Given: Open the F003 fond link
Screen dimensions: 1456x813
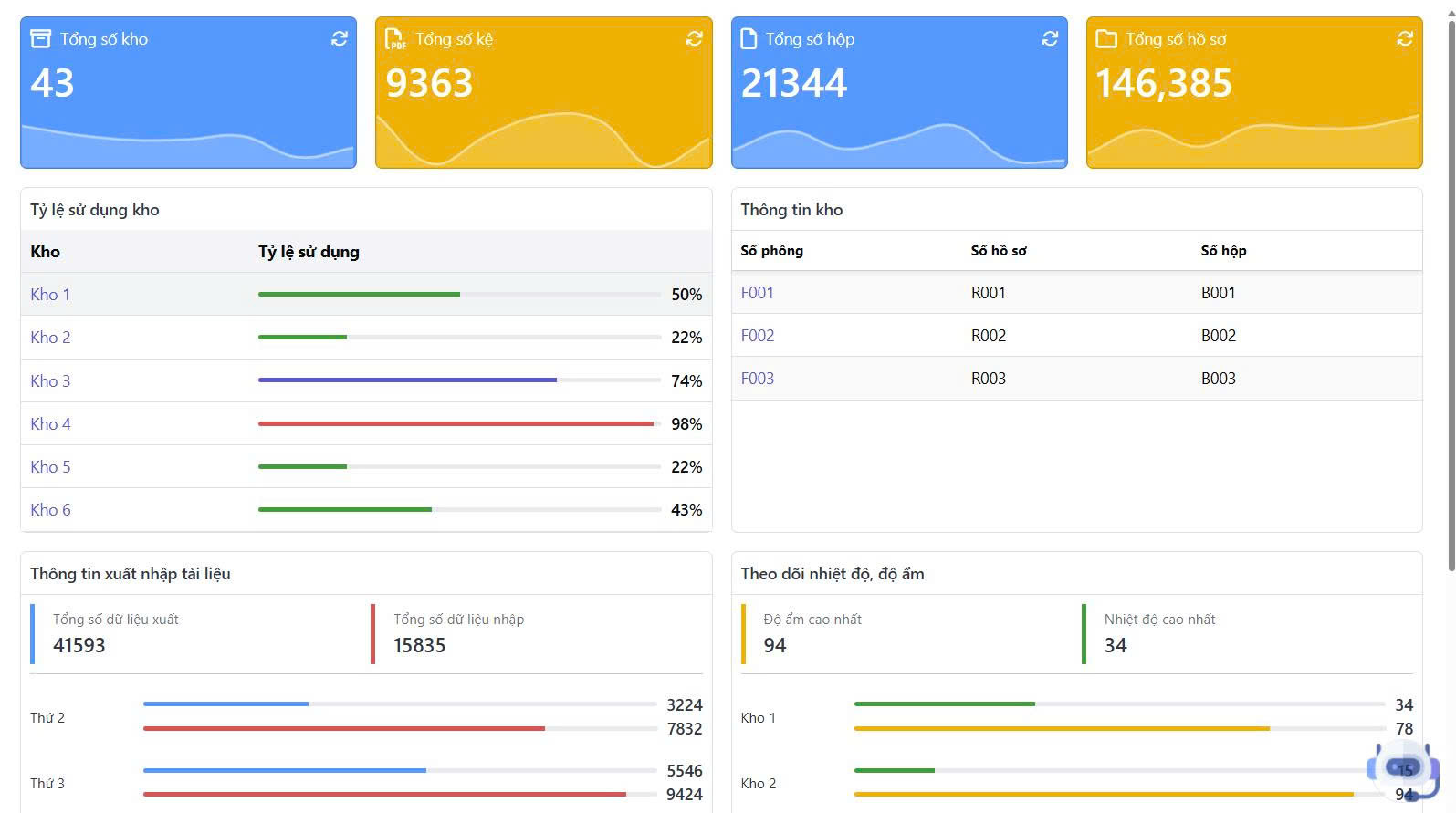Looking at the screenshot, I should 757,379.
